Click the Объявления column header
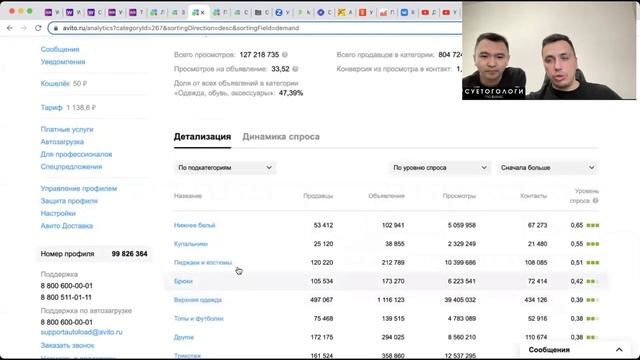The height and width of the screenshot is (360, 640). [x=386, y=196]
